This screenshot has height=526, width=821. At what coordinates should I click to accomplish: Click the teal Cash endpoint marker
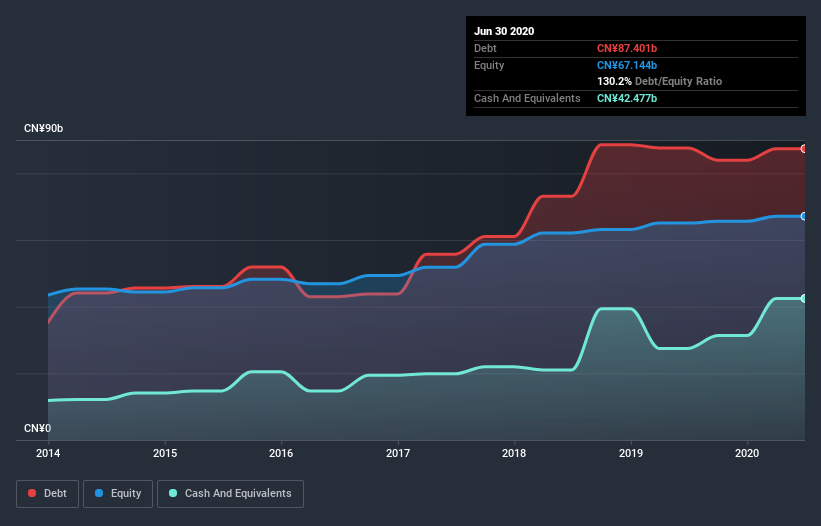[804, 298]
